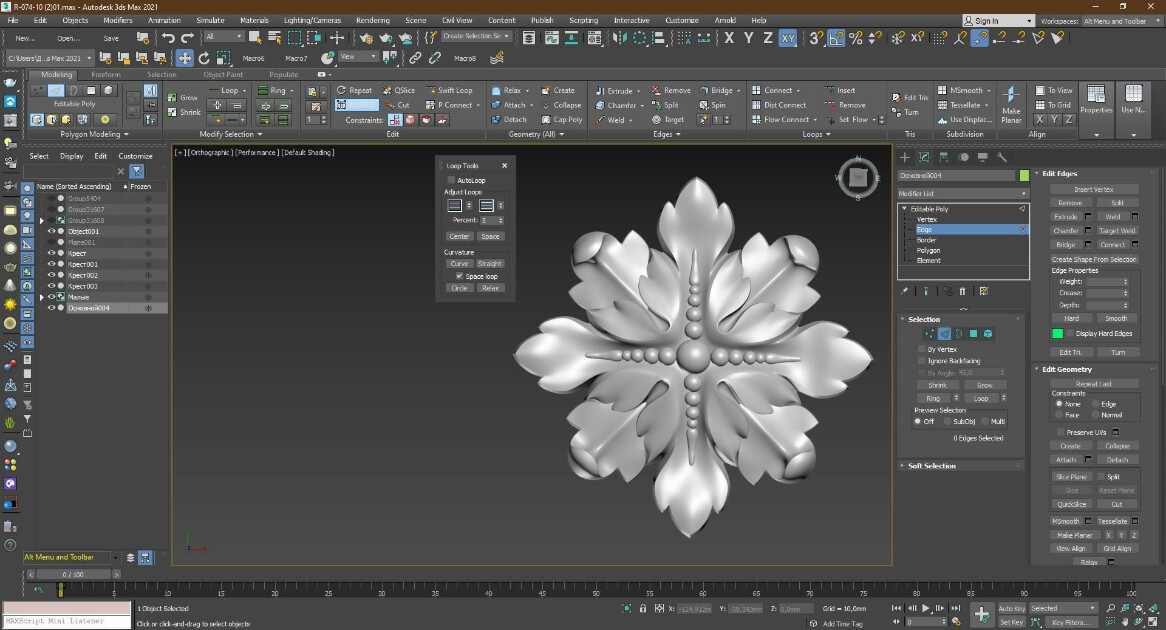Open the Scripting menu
Viewport: 1166px width, 630px height.
pyautogui.click(x=583, y=20)
